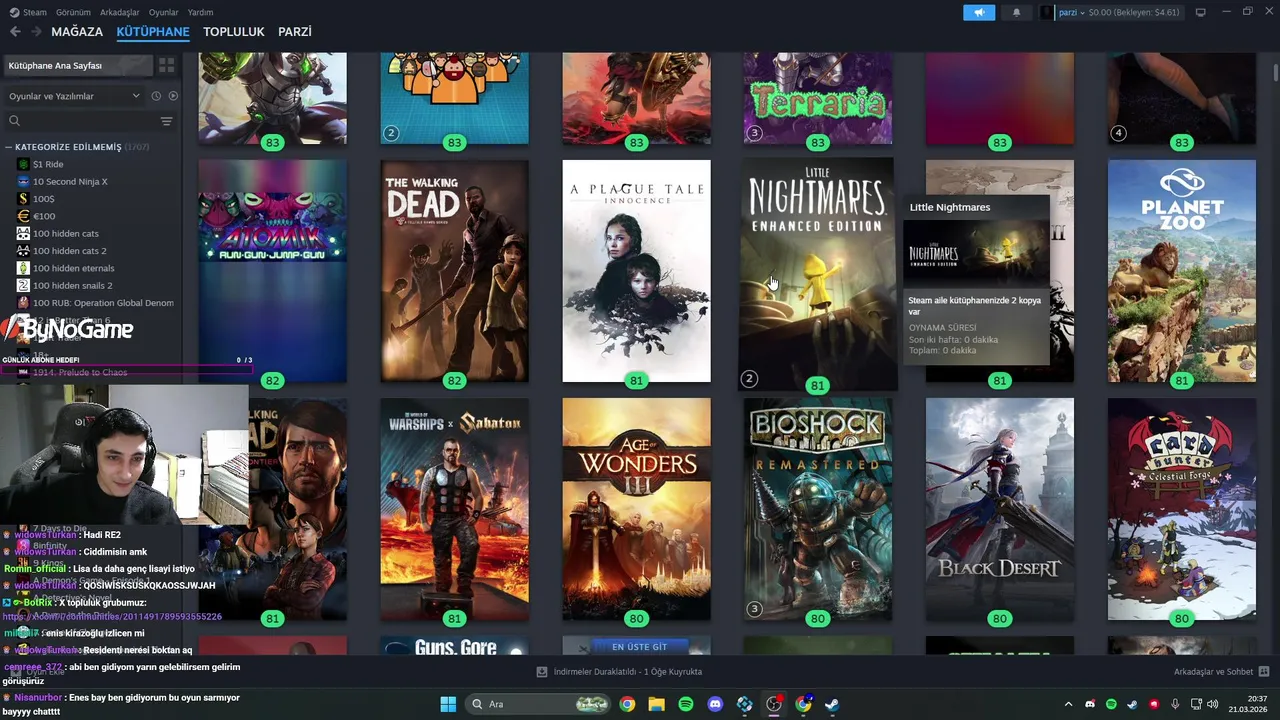The image size is (1280, 720).
Task: Open Arkadaşlar ve Sohbet friends panel
Action: [1221, 672]
